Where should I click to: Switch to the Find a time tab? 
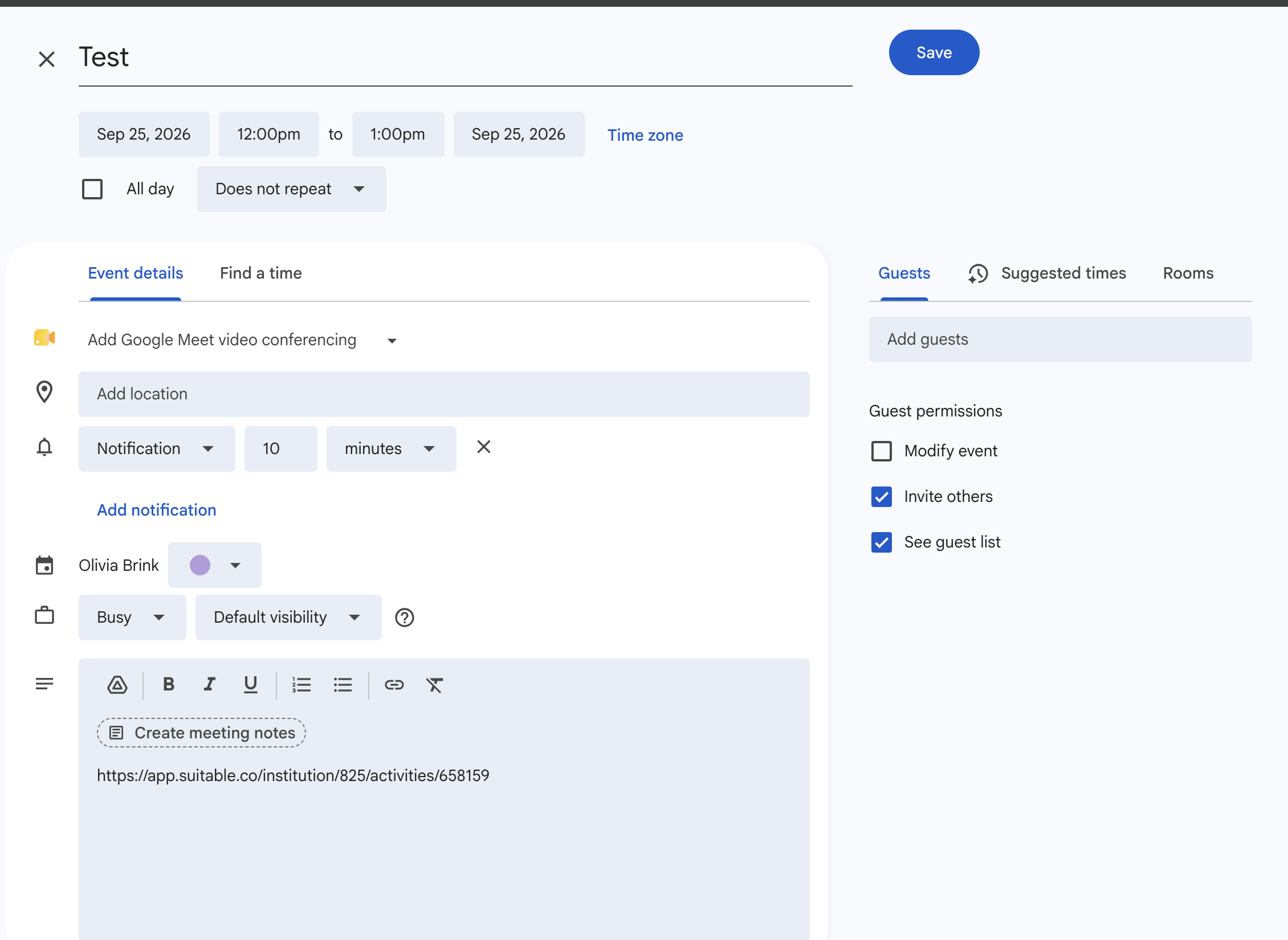tap(261, 273)
